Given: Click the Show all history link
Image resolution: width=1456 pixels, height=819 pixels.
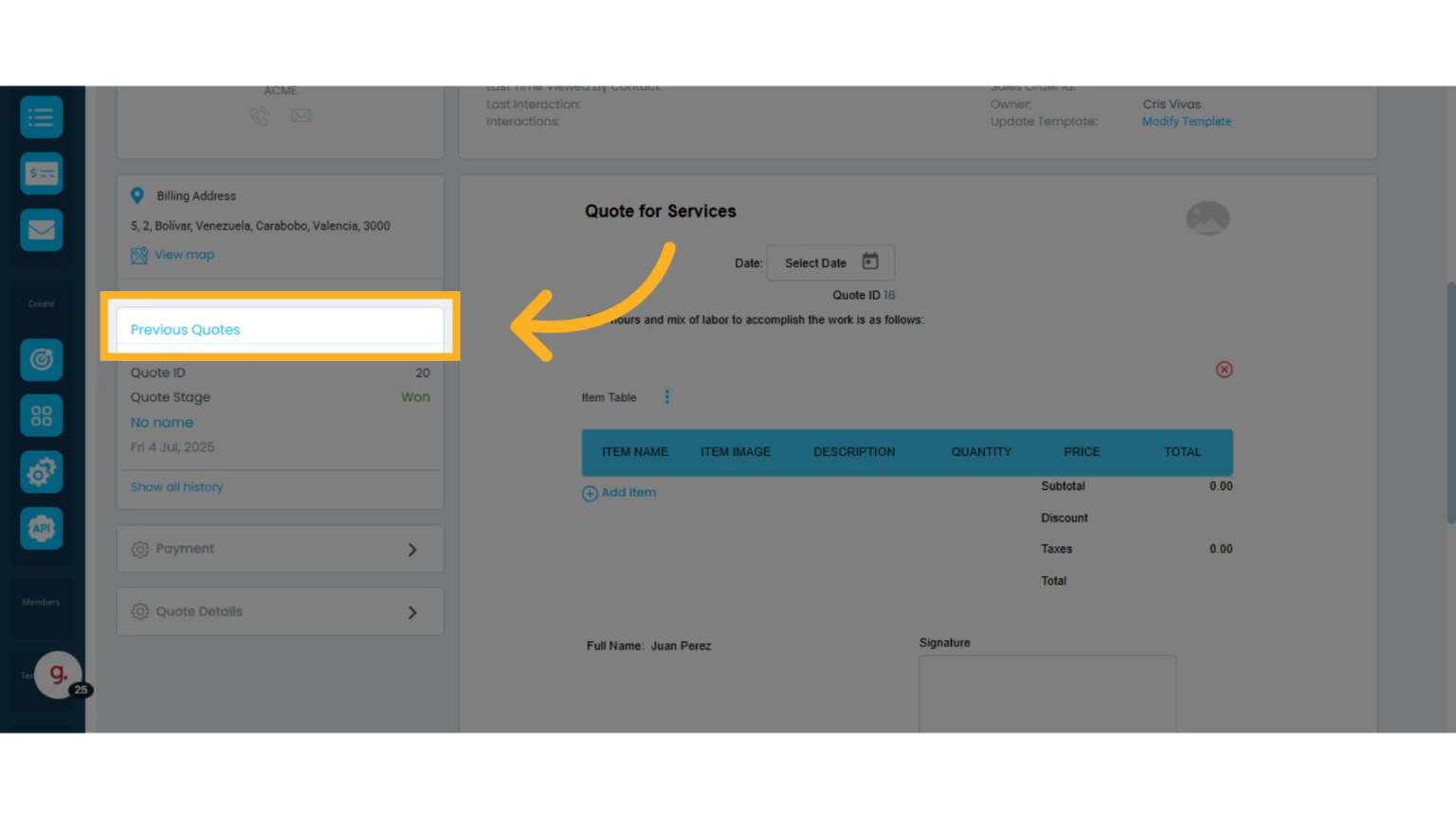Looking at the screenshot, I should [x=177, y=487].
